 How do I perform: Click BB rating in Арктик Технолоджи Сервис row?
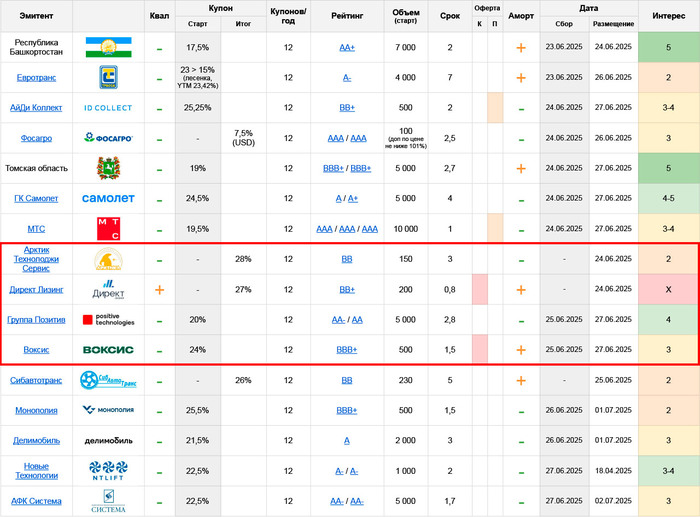(x=347, y=259)
